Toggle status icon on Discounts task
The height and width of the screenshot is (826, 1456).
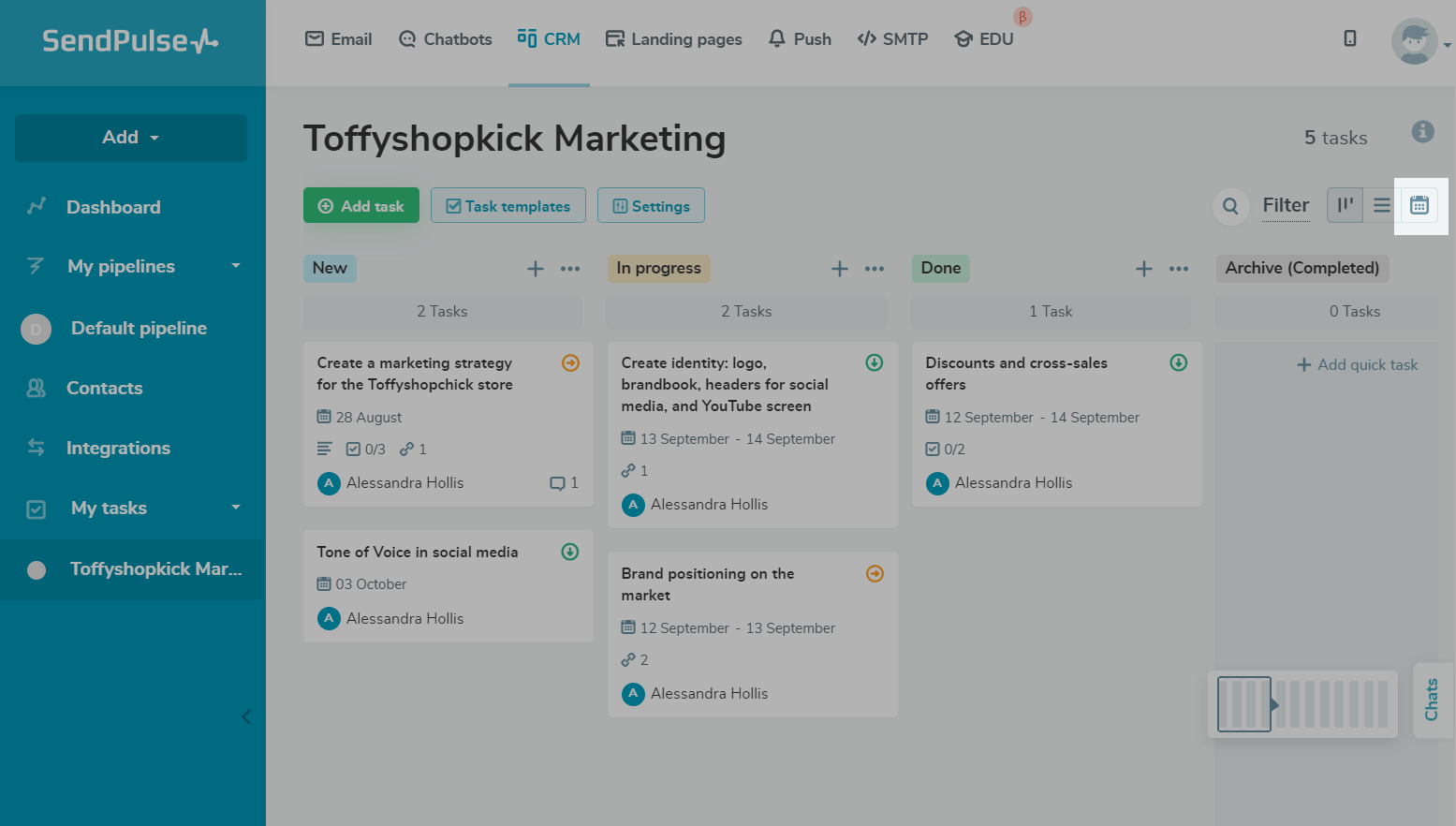pyautogui.click(x=1179, y=362)
